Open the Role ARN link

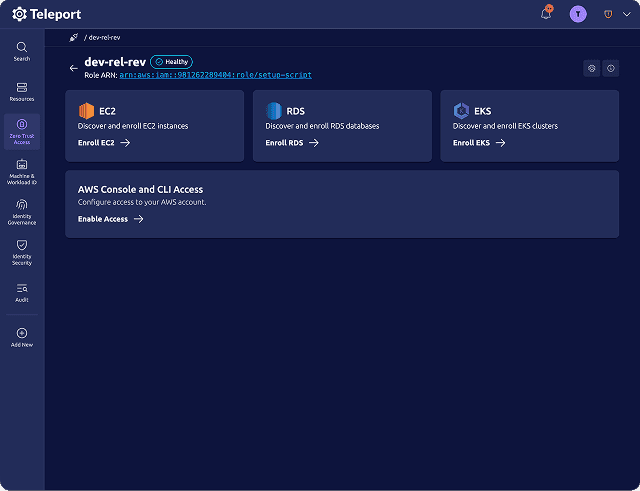(216, 75)
